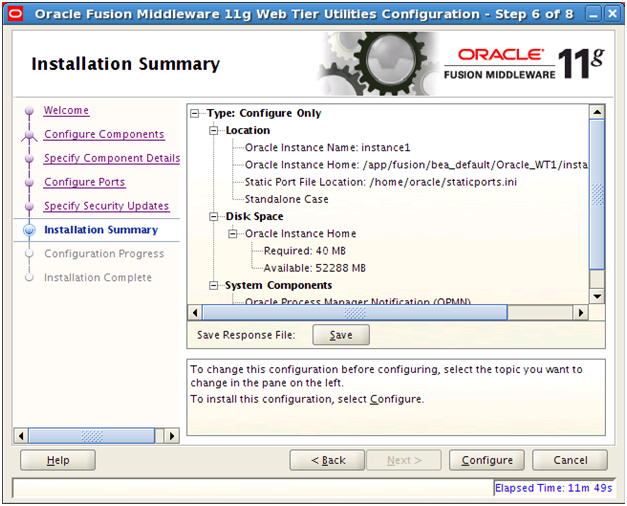Go to the Welcome step
This screenshot has height=506, width=627.
coord(66,110)
